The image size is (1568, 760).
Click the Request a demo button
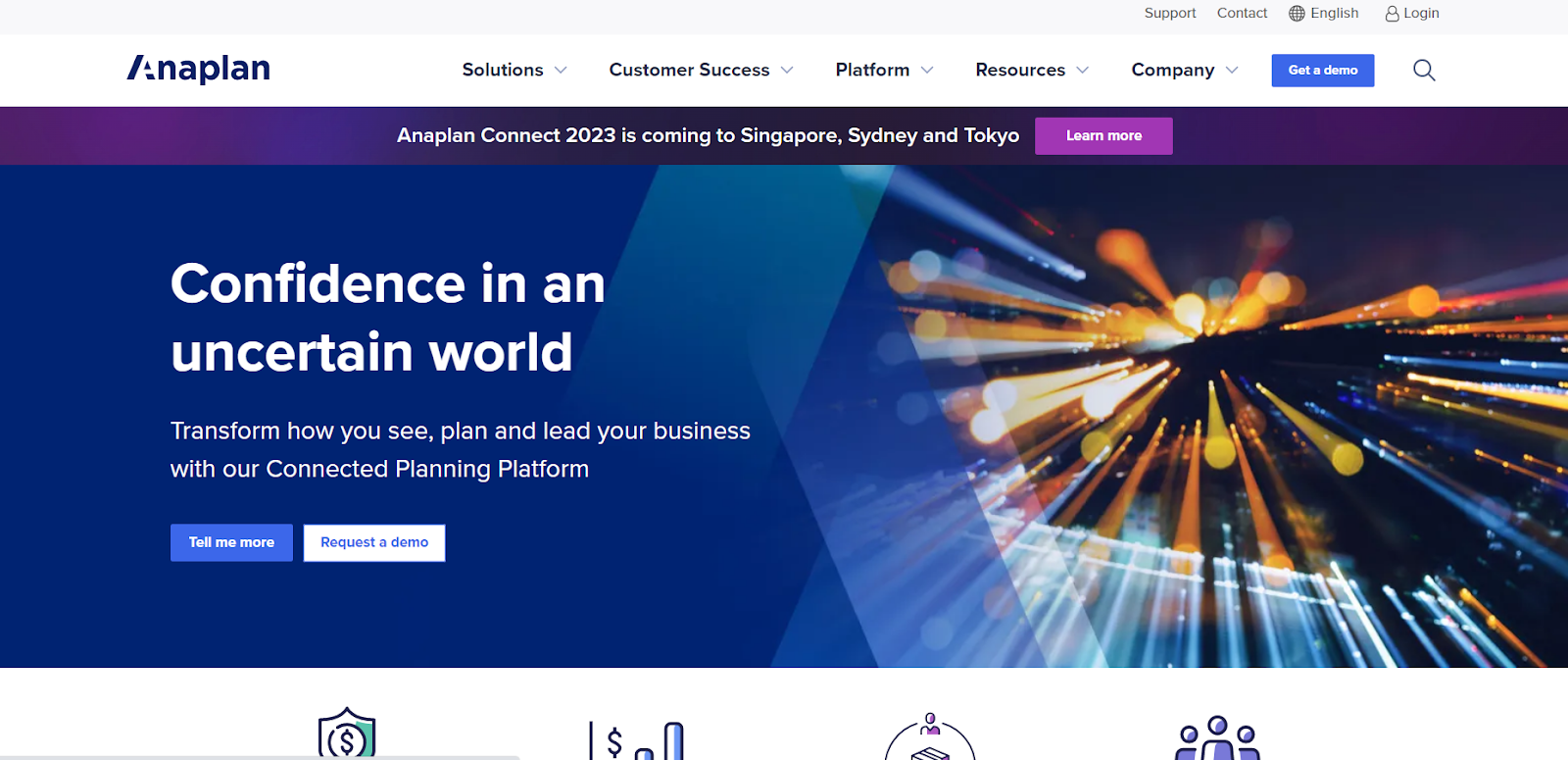[374, 542]
